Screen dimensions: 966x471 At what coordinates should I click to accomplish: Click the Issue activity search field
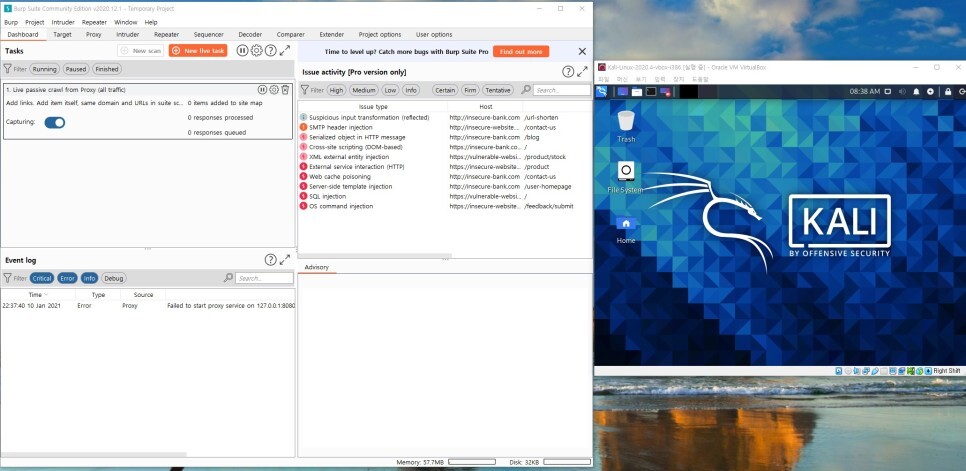click(562, 90)
